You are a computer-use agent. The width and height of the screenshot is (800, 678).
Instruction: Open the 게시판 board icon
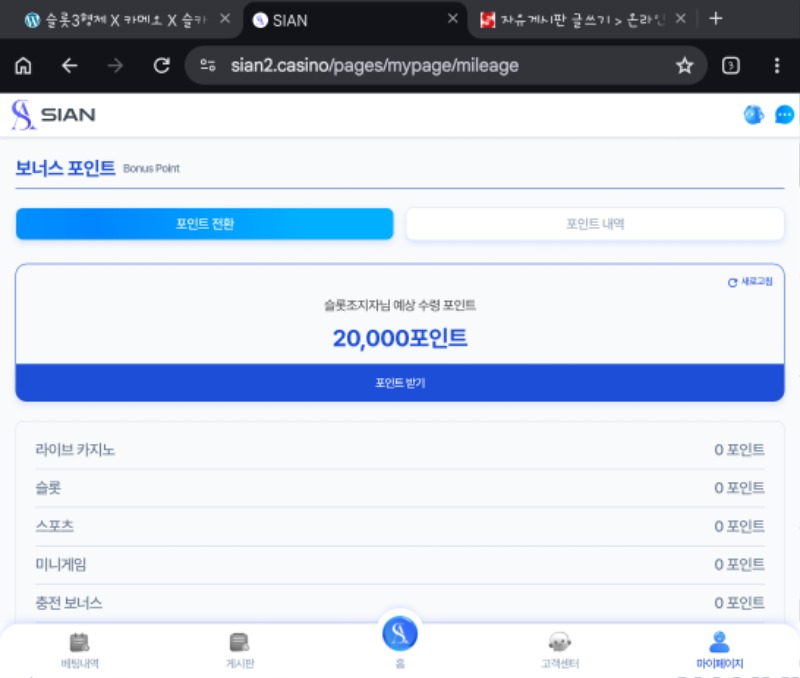[x=238, y=648]
